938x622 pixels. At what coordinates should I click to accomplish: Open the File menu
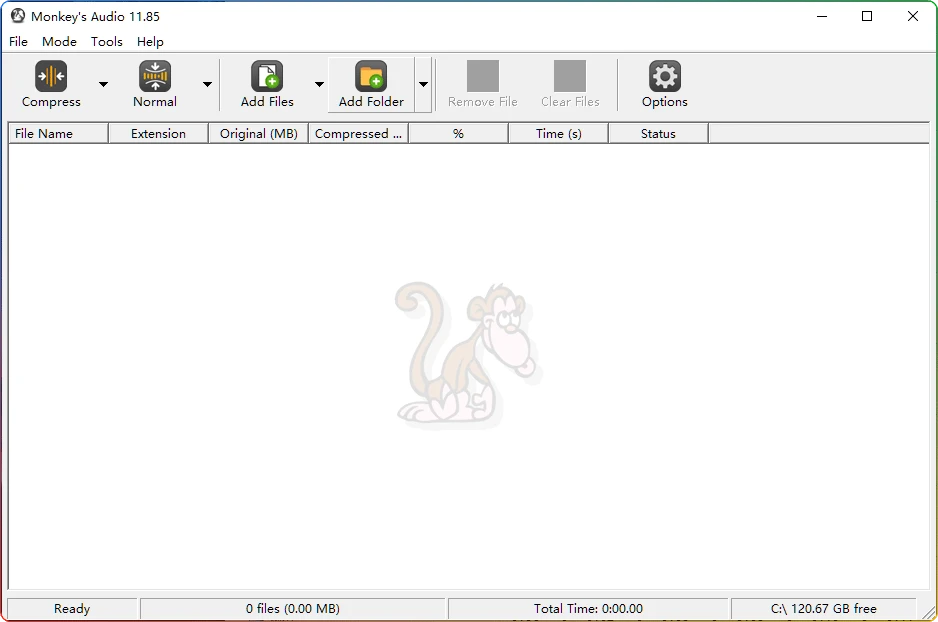tap(18, 42)
